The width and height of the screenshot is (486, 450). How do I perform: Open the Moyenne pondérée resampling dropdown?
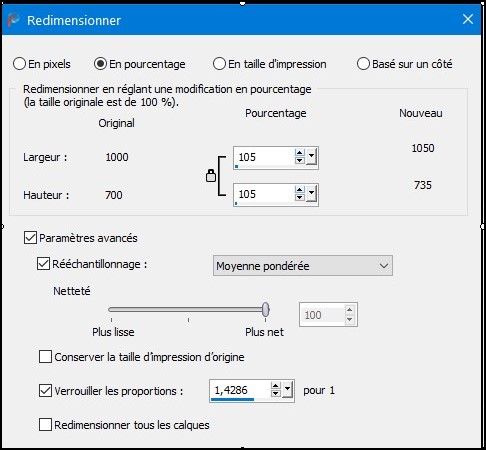(x=303, y=266)
